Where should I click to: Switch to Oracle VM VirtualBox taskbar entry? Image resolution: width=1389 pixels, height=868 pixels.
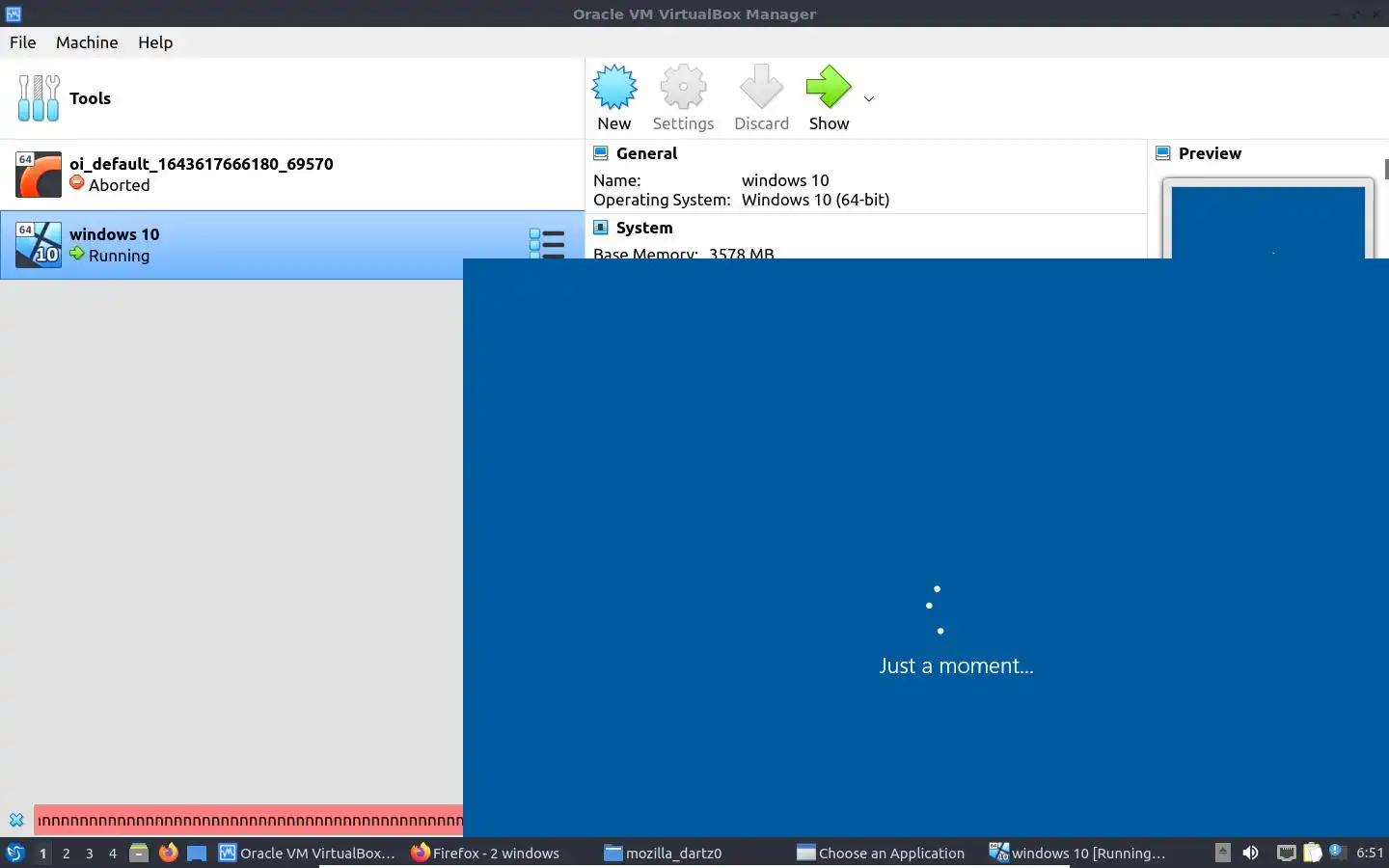coord(309,853)
